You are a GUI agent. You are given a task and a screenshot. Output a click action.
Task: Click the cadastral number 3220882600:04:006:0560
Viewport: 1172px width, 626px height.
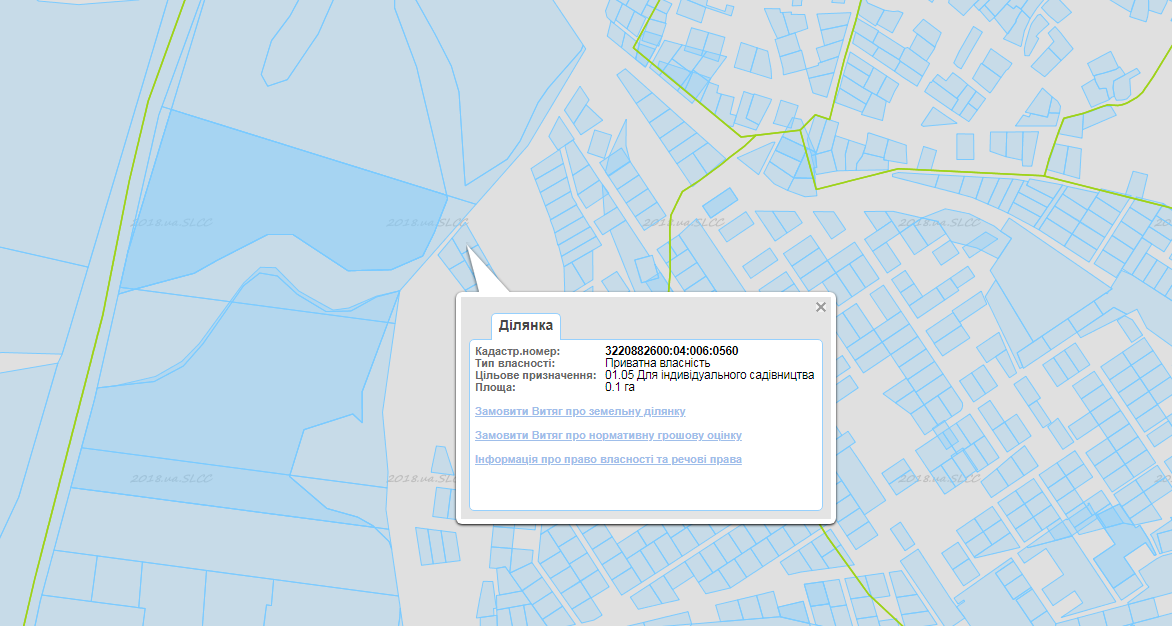click(671, 351)
